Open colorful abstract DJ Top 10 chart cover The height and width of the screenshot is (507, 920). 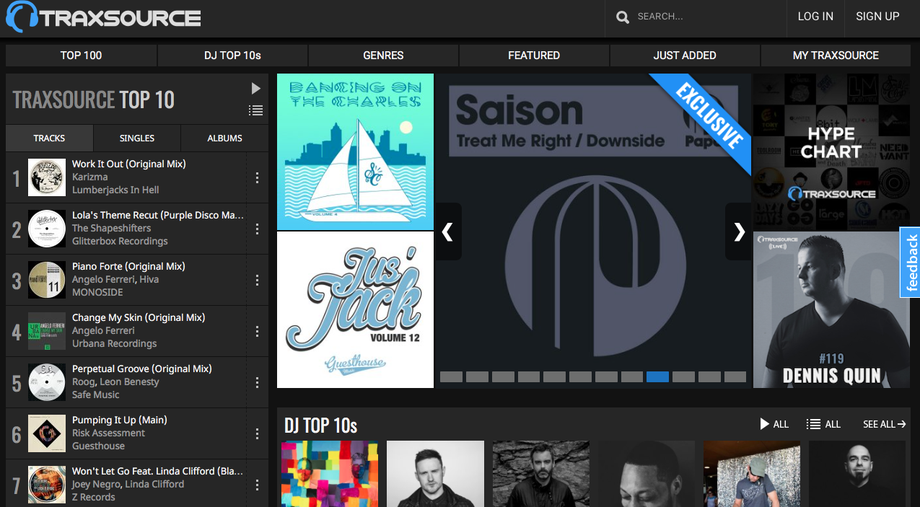pyautogui.click(x=330, y=474)
